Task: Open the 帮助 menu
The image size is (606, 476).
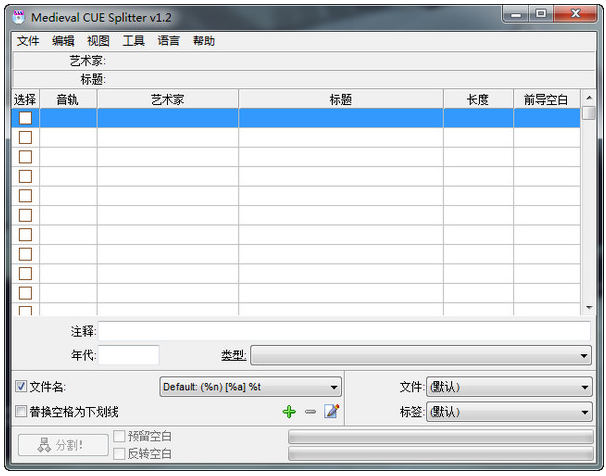Action: [x=204, y=41]
